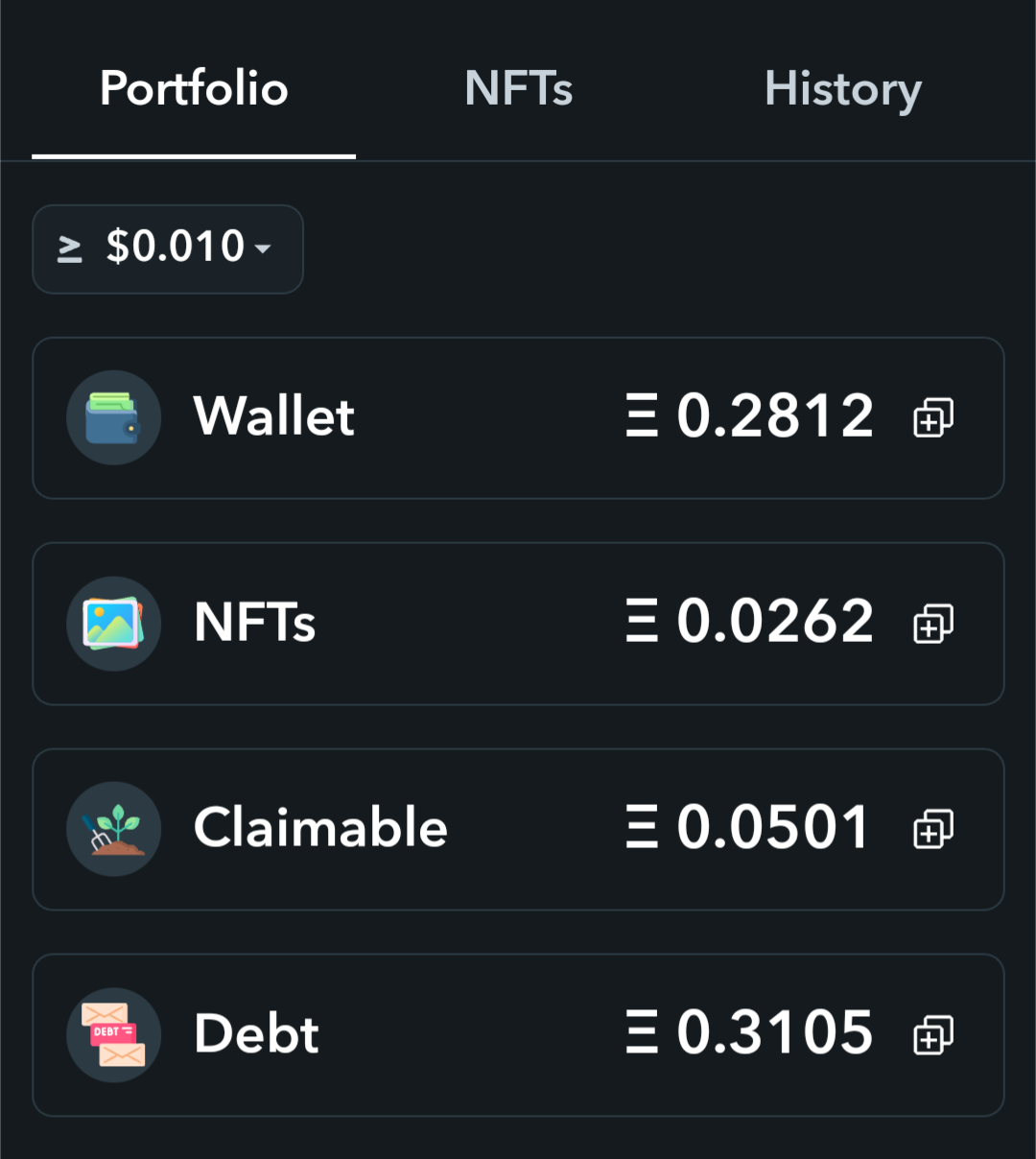Switch to the NFTs tab

point(518,89)
